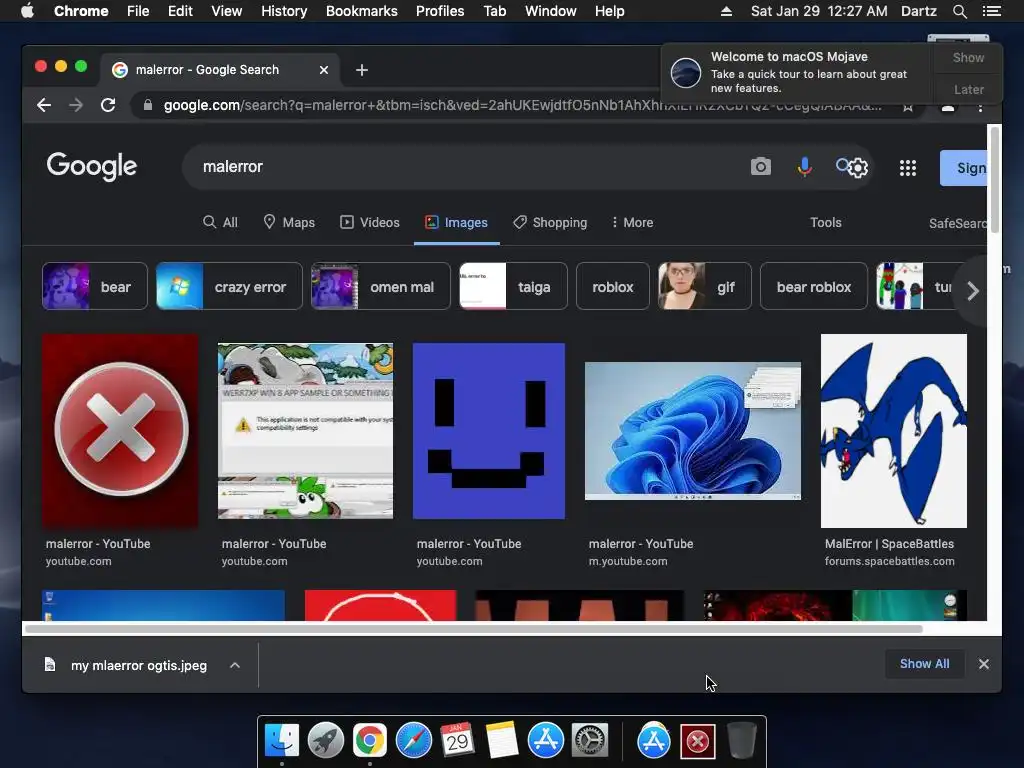Click the blue magnifier search icon

pyautogui.click(x=843, y=165)
